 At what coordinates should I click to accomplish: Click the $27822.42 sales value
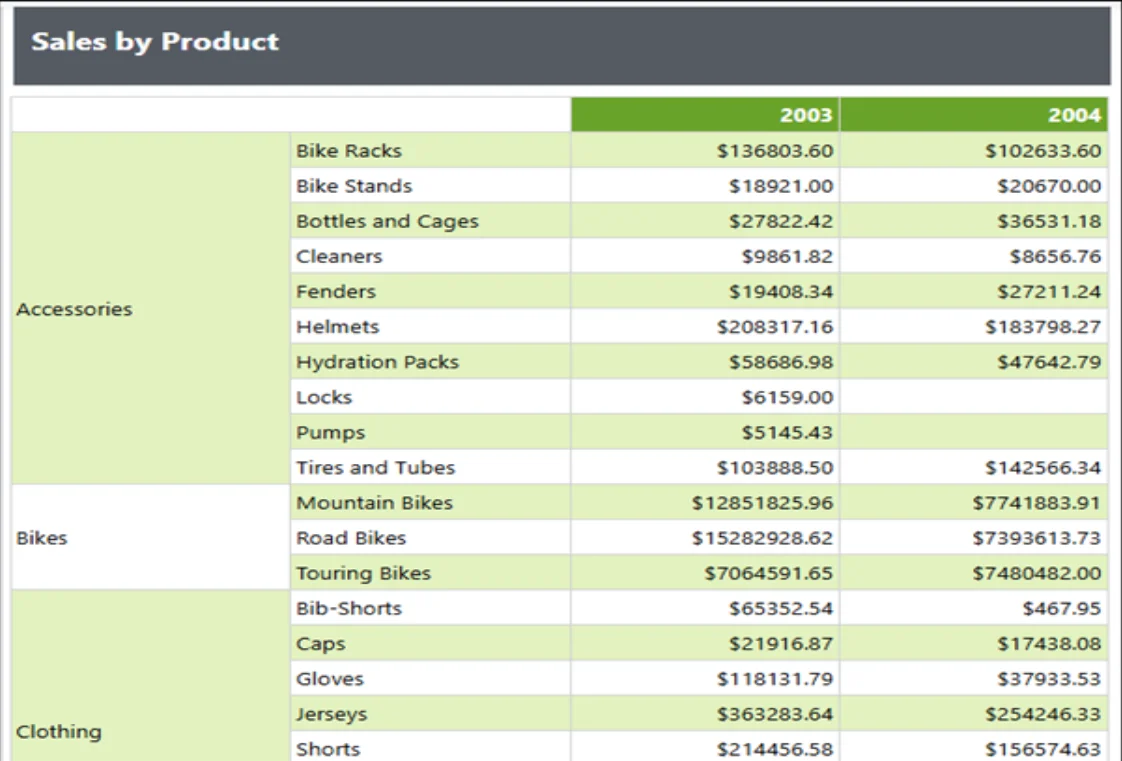coord(781,221)
